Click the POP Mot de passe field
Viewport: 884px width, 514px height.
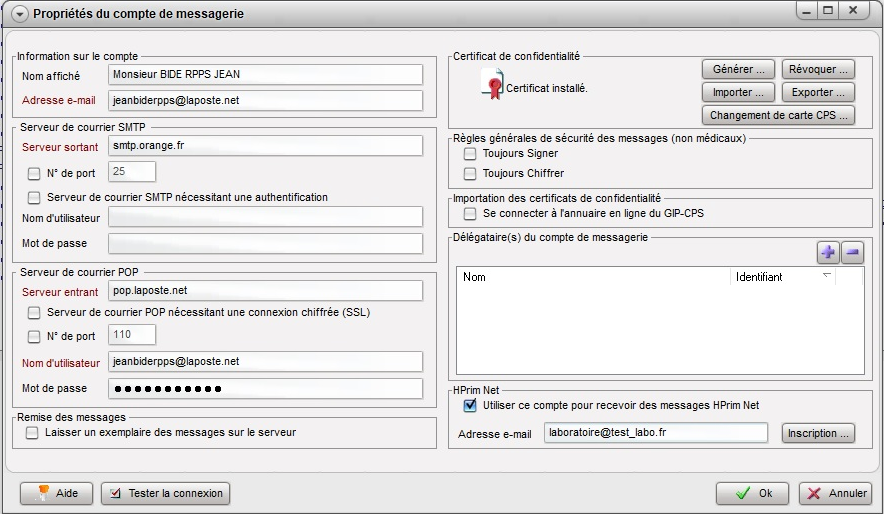click(x=265, y=389)
